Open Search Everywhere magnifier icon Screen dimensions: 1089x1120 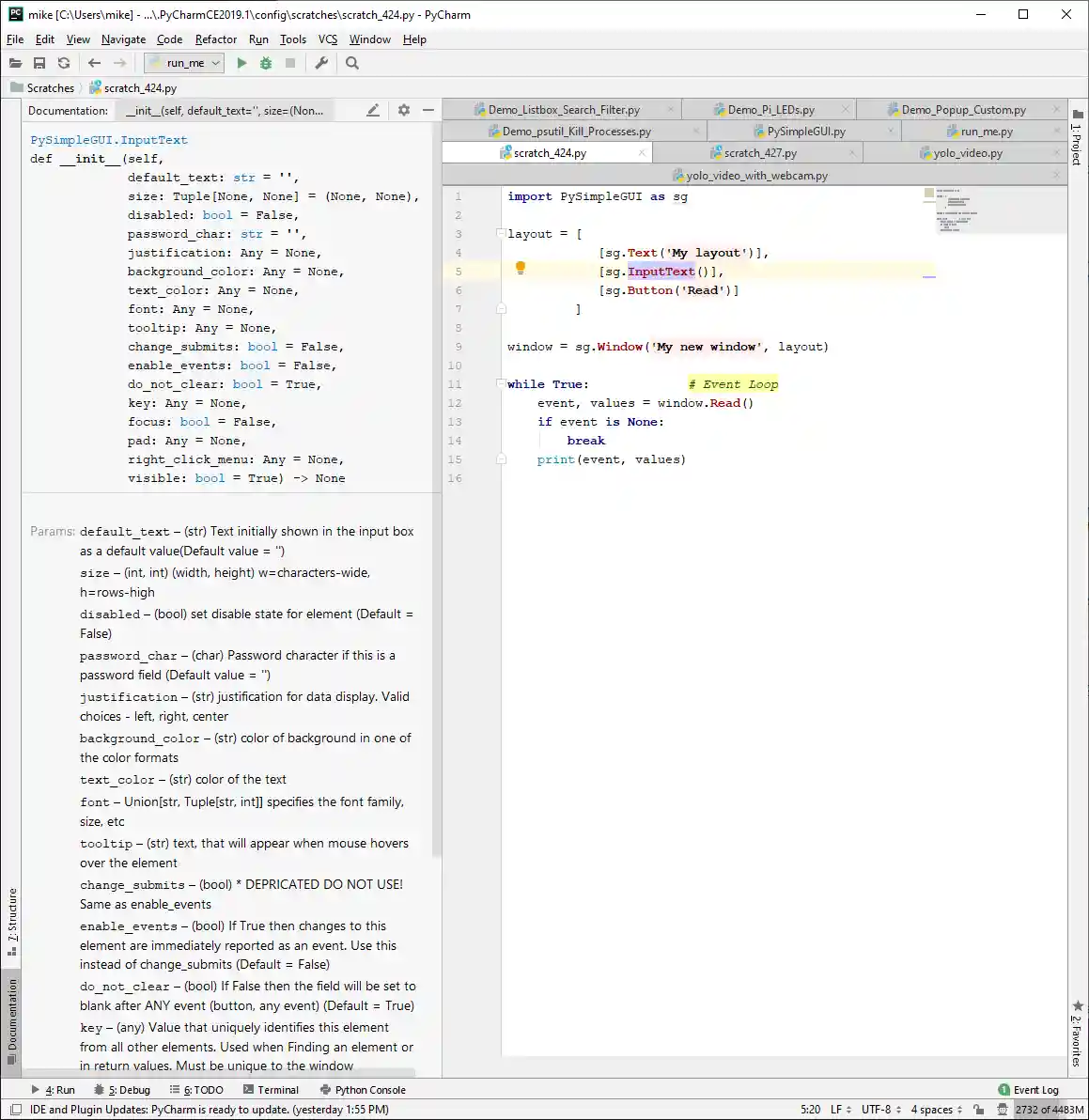click(352, 63)
